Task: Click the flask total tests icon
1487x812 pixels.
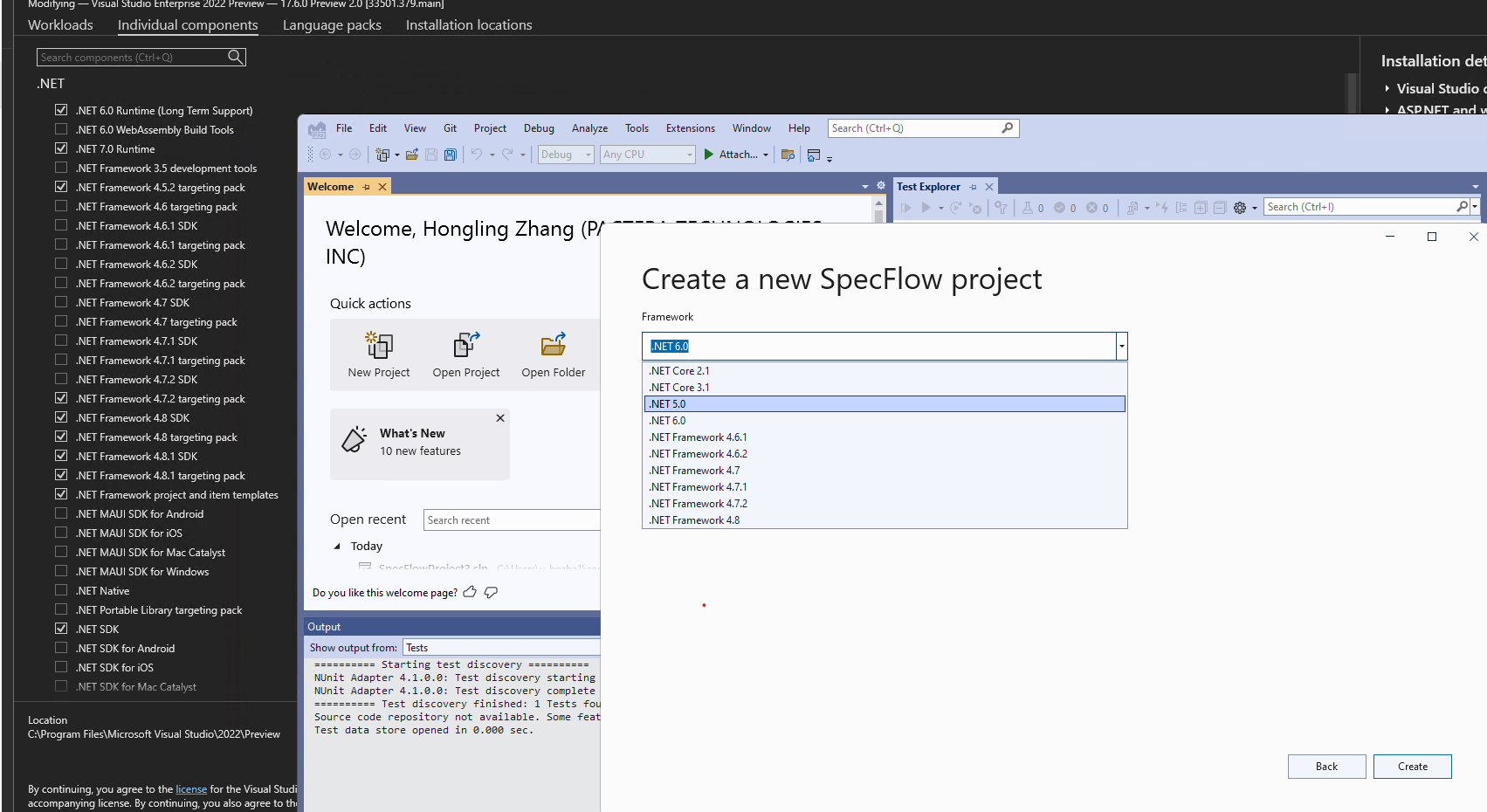Action: tap(1028, 208)
